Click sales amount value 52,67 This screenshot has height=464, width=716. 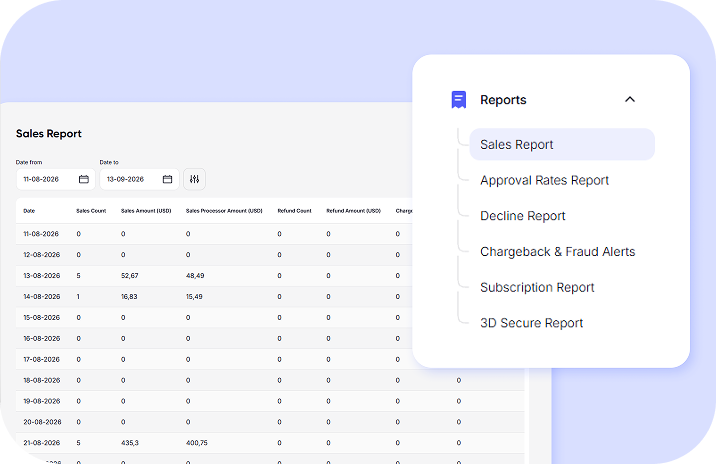pyautogui.click(x=130, y=276)
